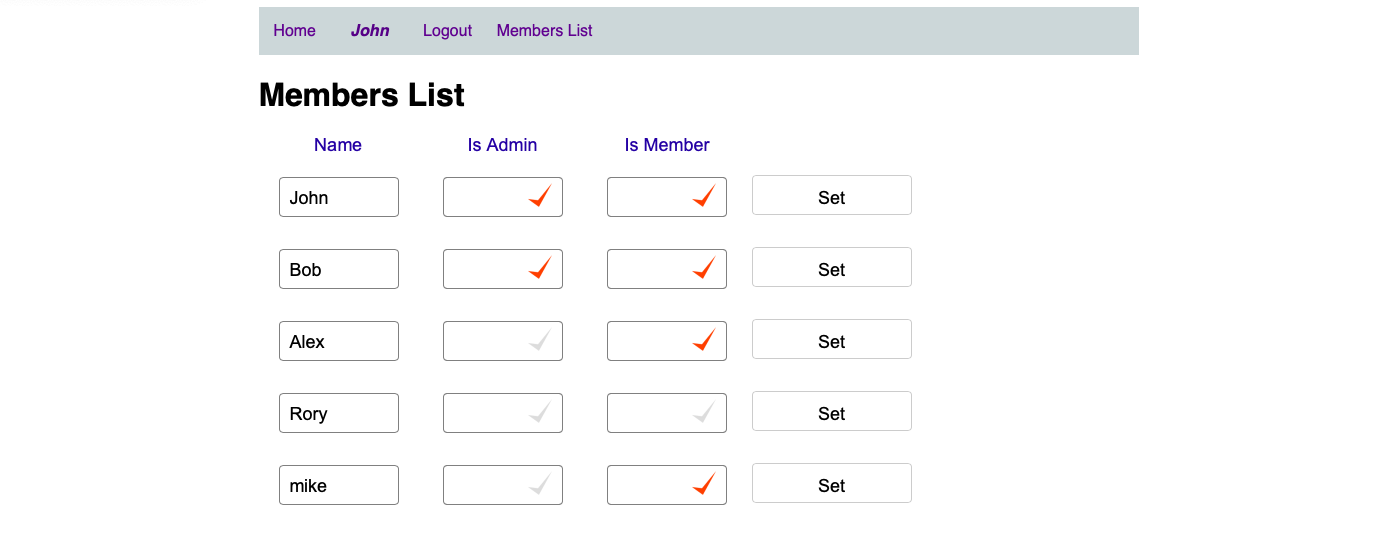Uncheck Alex's Is Member checkmark
Viewport: 1394px width, 549px height.
(704, 341)
